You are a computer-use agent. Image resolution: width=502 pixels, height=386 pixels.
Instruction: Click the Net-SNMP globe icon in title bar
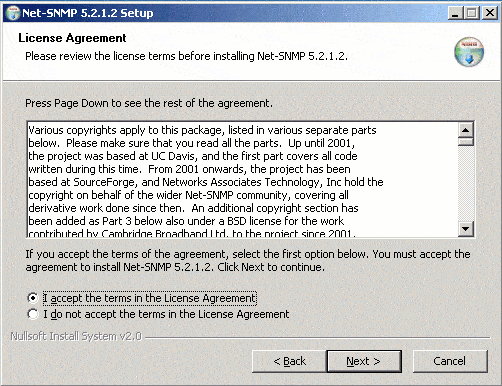[13, 13]
